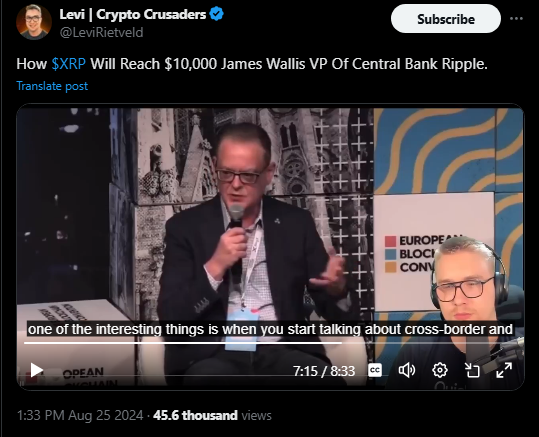The height and width of the screenshot is (437, 539).
Task: Click the Subscribe button
Action: [446, 19]
